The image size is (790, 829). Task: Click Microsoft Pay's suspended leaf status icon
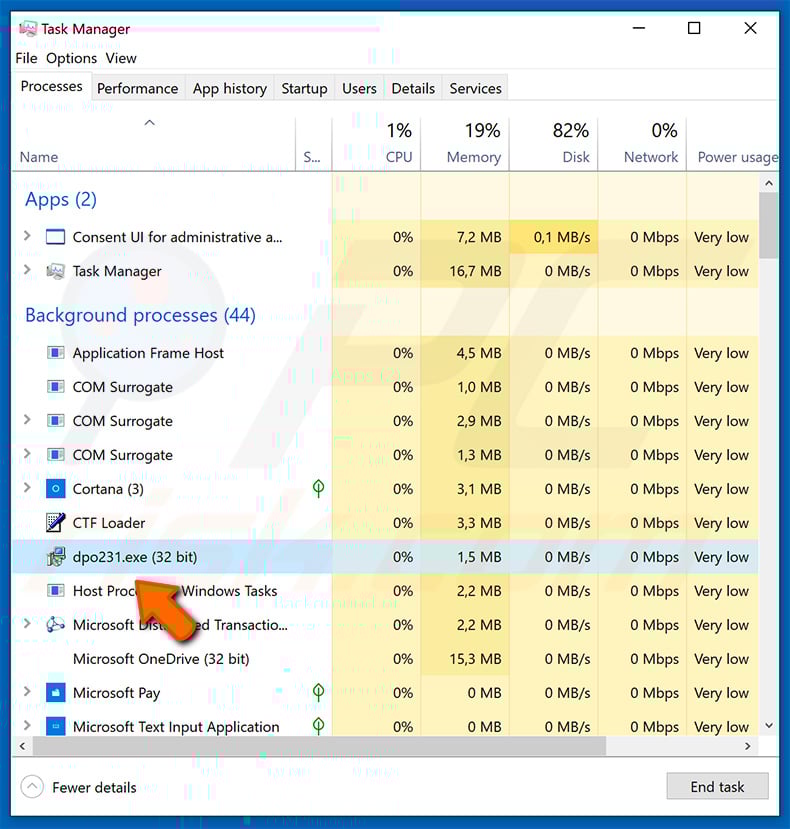click(318, 692)
